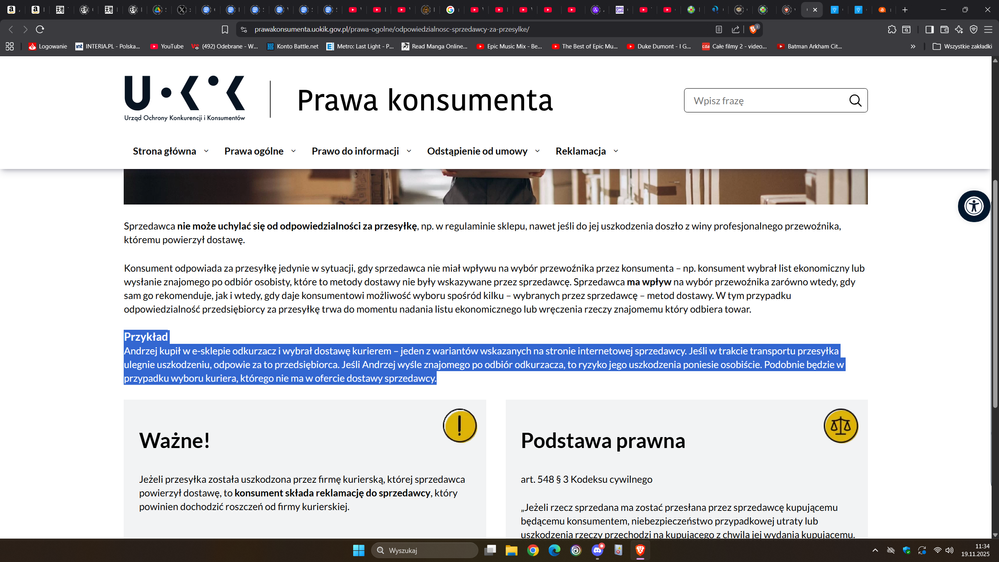
Task: Click the Ważne! heading
Action: point(175,440)
